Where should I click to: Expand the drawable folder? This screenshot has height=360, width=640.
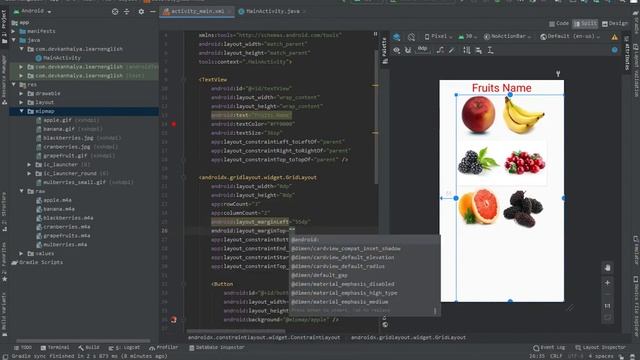pos(22,93)
